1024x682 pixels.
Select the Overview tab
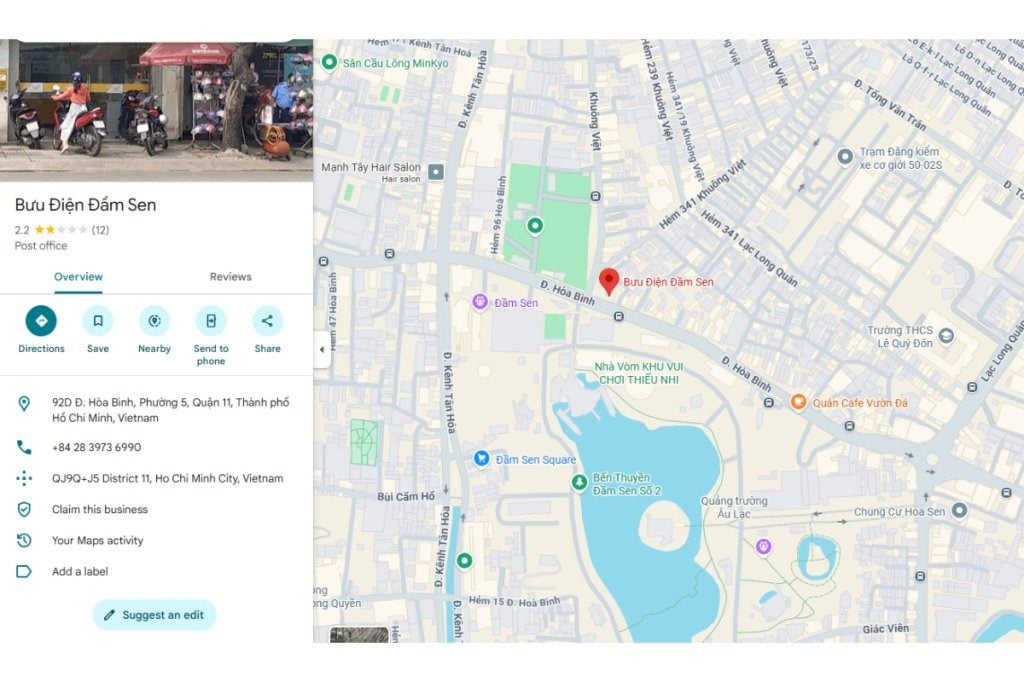(78, 277)
